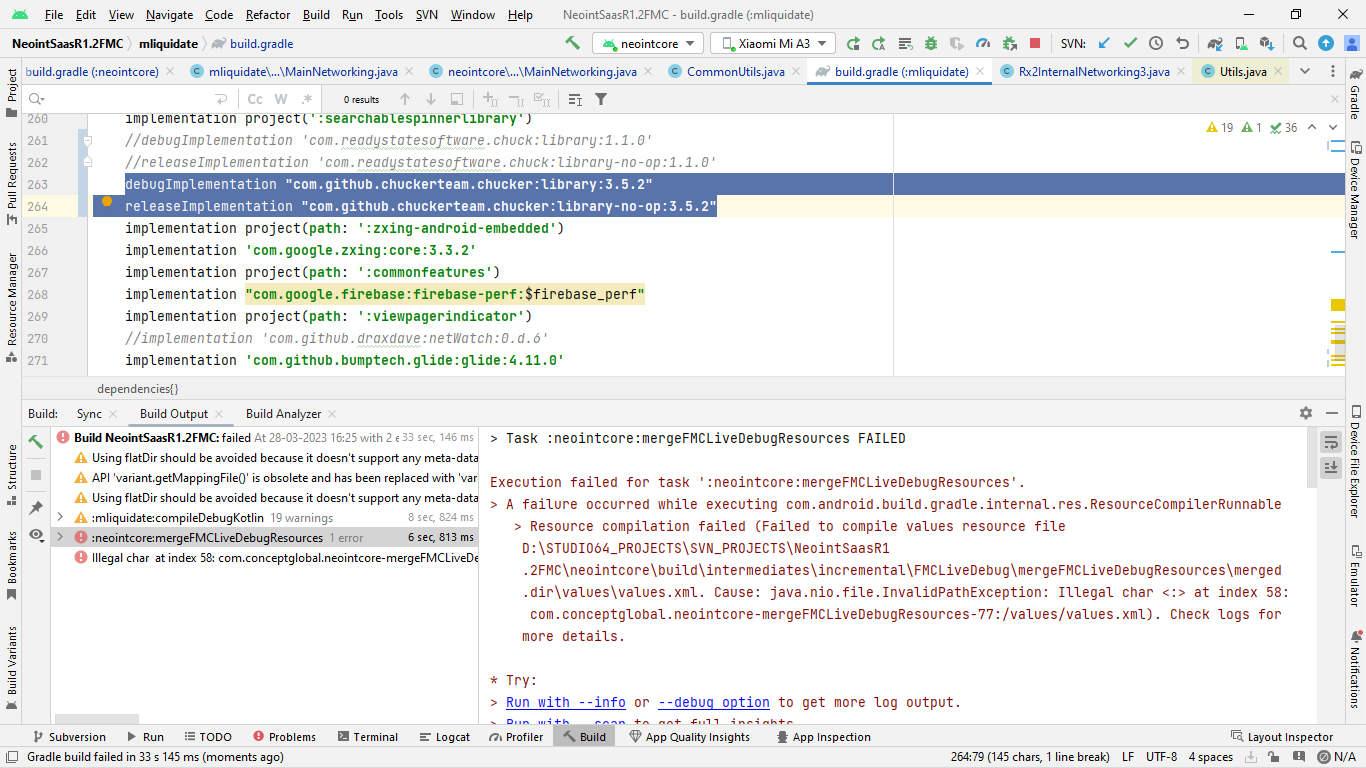Stop the build with the red square icon

click(1035, 44)
